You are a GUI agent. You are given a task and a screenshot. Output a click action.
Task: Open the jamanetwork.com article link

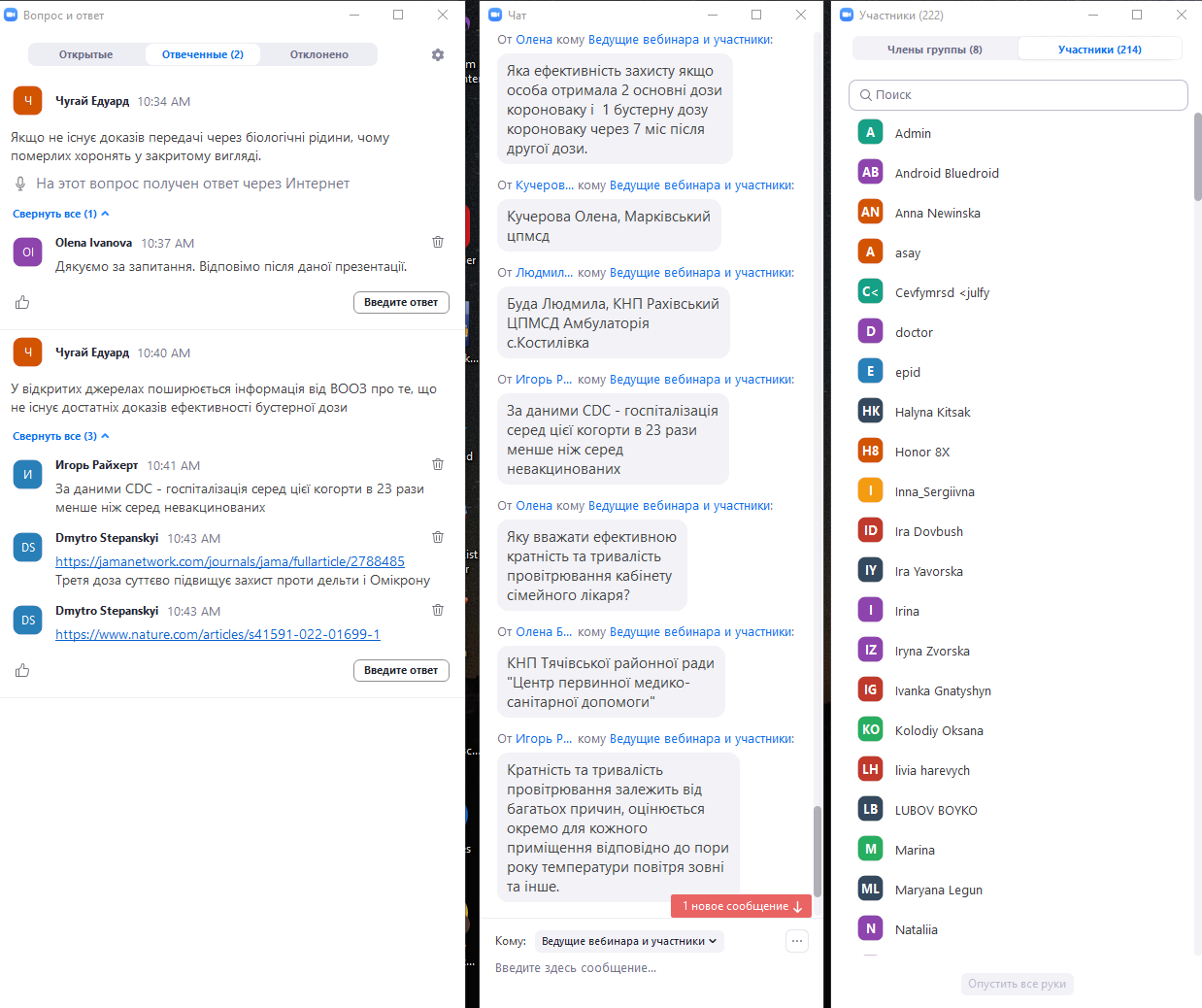[230, 561]
